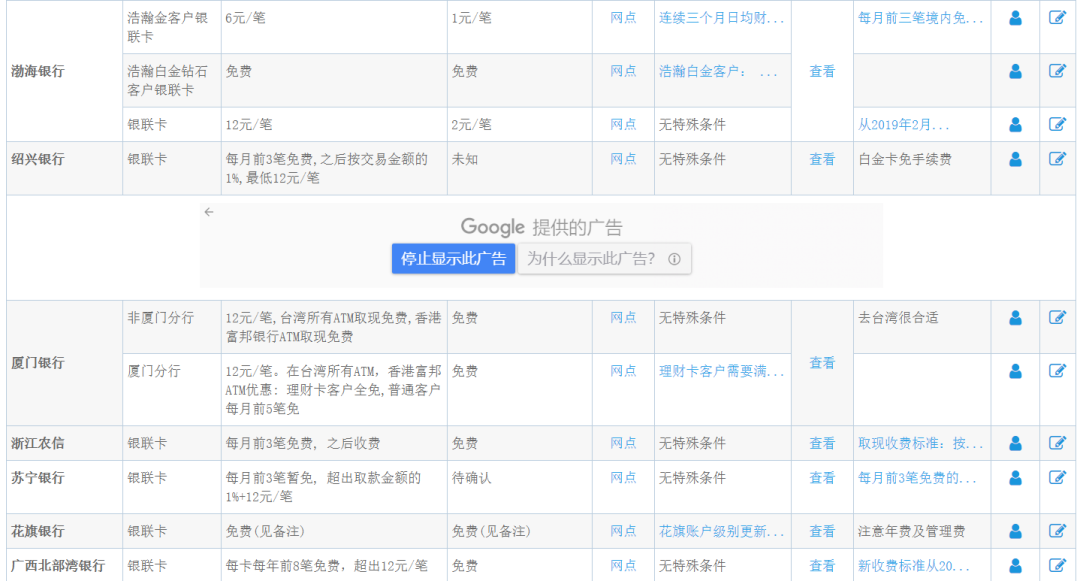Click edit icon in 广西北部湾银行 row
Viewport: 1080px width, 581px height.
click(x=1057, y=565)
